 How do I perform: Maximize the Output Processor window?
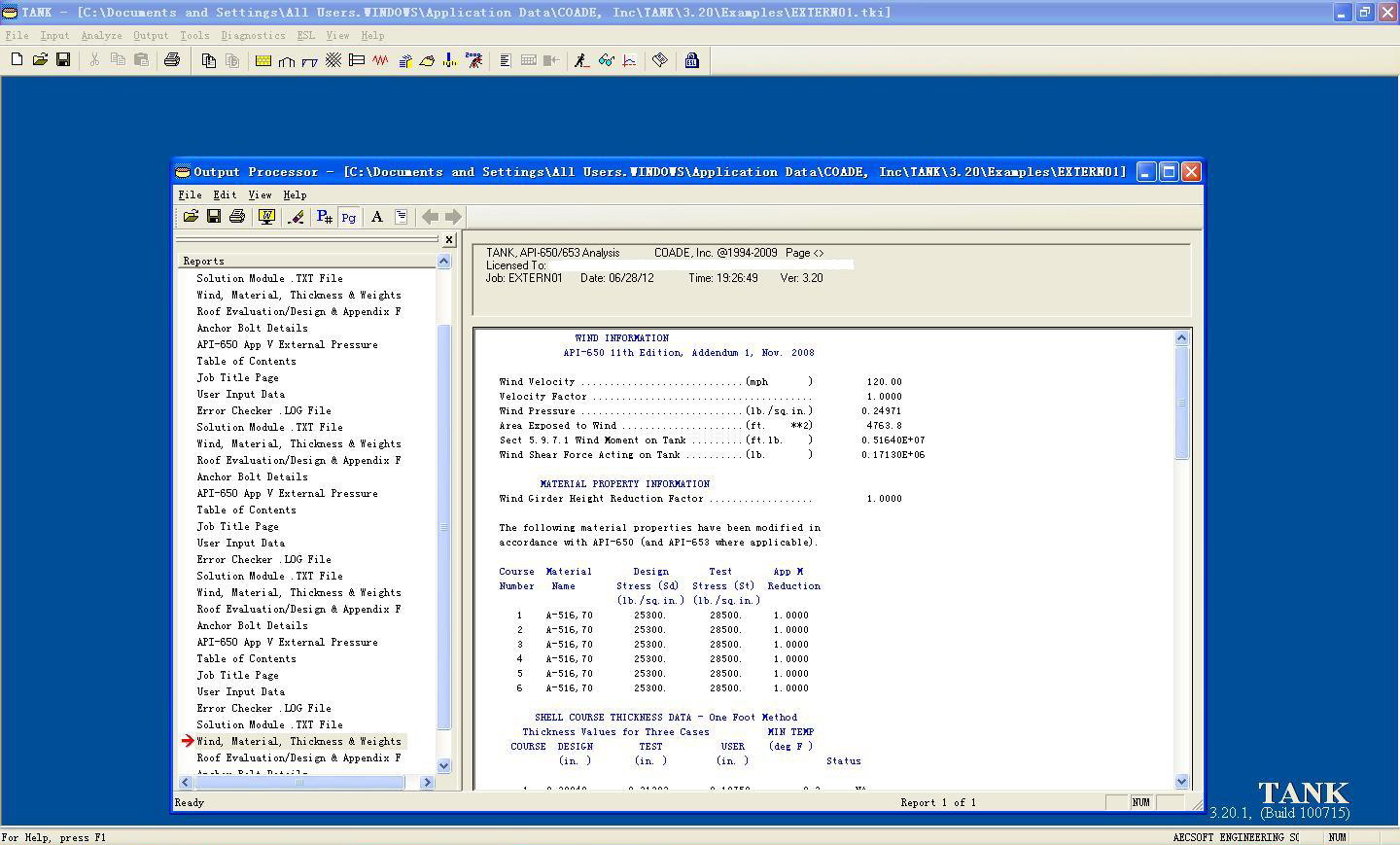(x=1169, y=172)
